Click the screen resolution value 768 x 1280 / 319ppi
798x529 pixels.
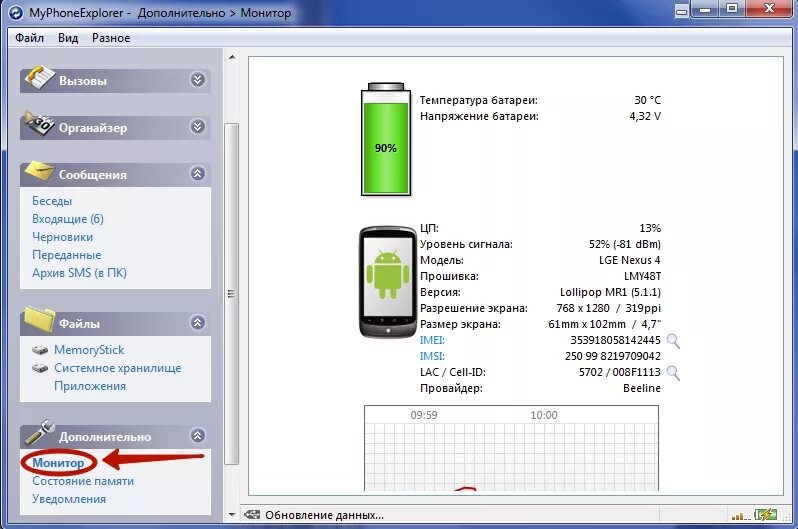609,309
